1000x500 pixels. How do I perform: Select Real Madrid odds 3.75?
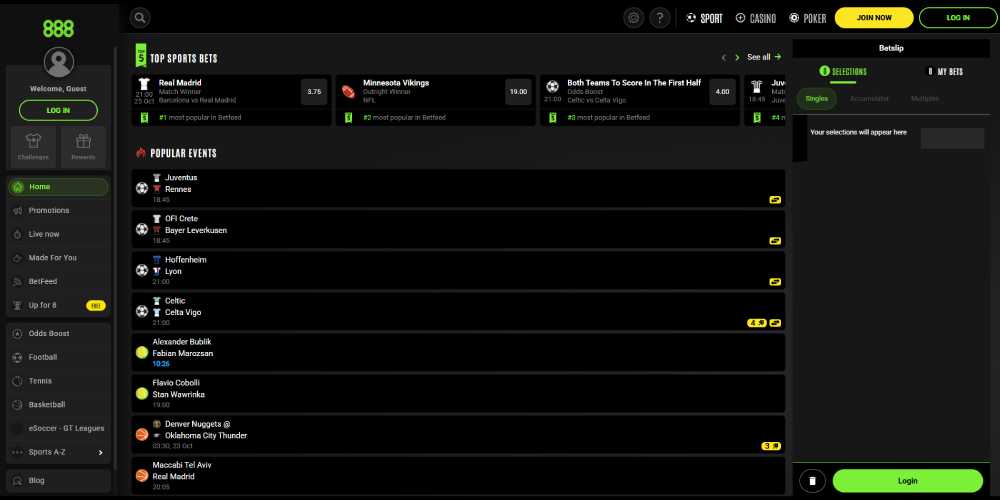[x=314, y=92]
